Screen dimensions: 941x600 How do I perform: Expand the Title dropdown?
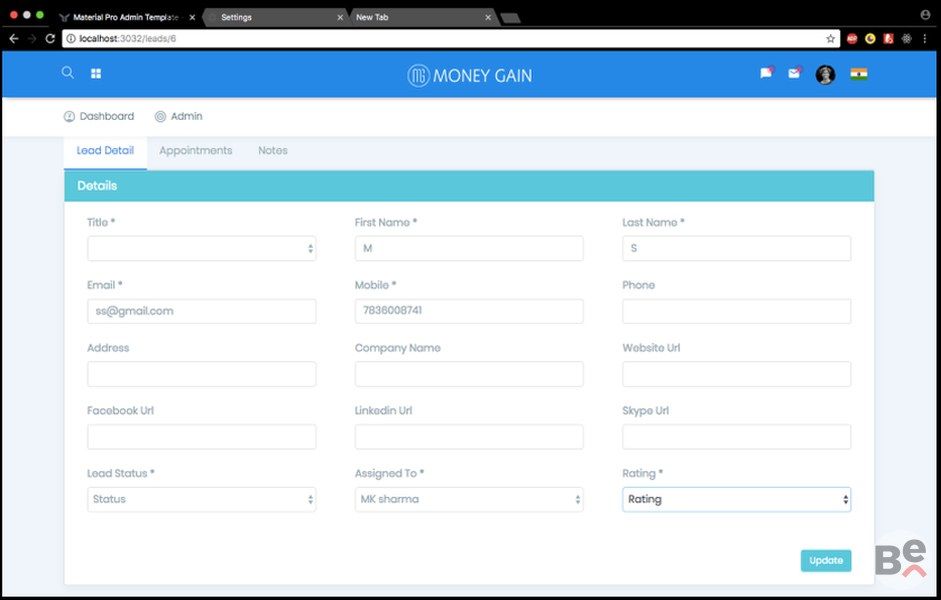(x=201, y=249)
